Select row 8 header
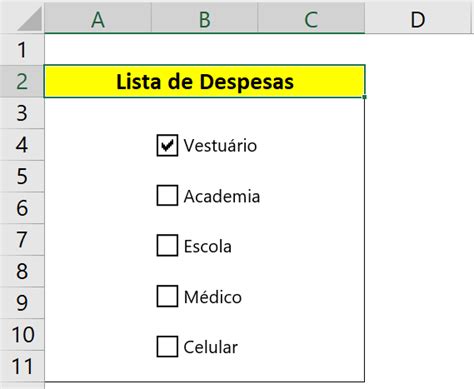The height and width of the screenshot is (389, 474). pyautogui.click(x=22, y=271)
